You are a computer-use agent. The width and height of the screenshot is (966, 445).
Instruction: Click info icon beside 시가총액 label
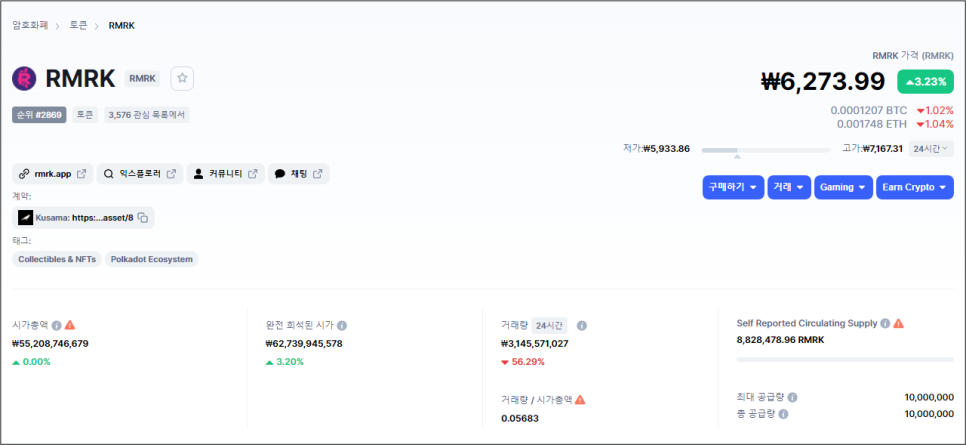[56, 325]
